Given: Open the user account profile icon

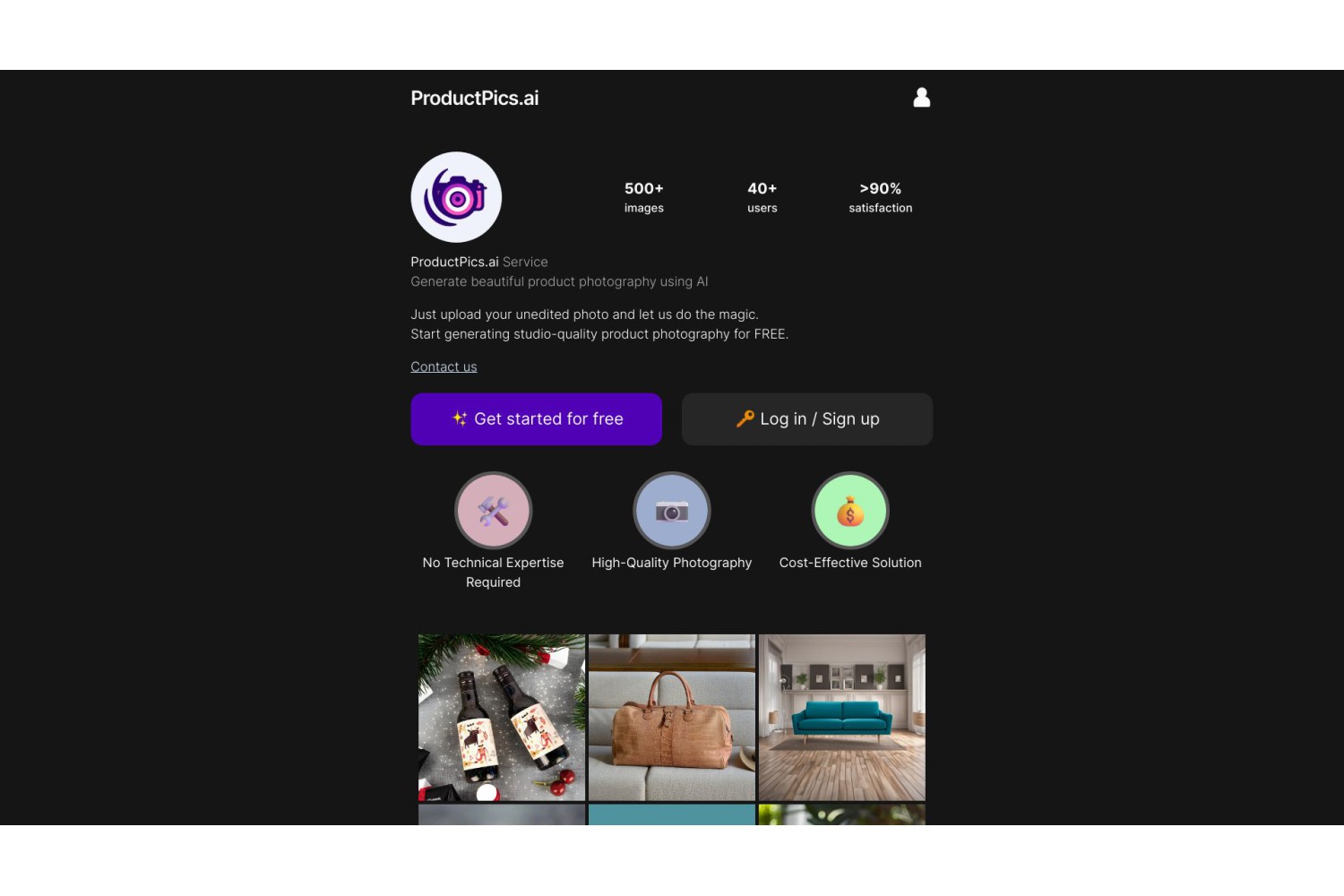Looking at the screenshot, I should [x=921, y=98].
